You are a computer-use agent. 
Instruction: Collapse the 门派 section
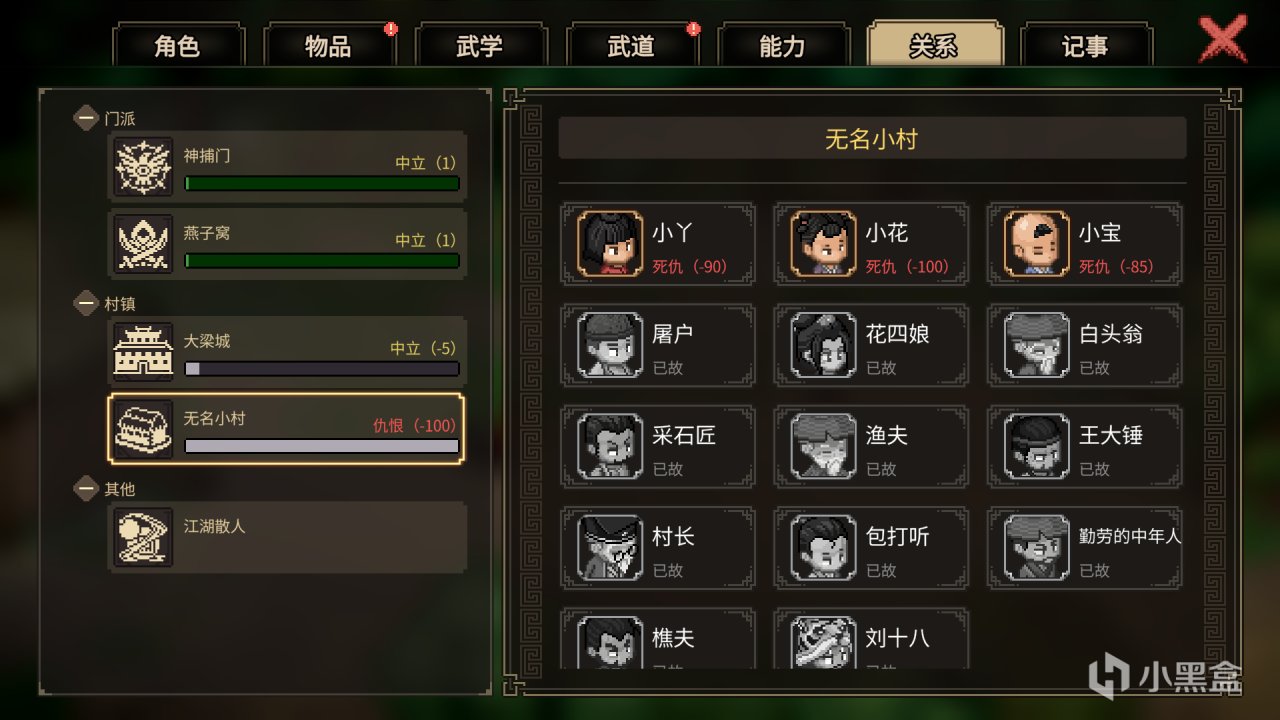click(86, 118)
